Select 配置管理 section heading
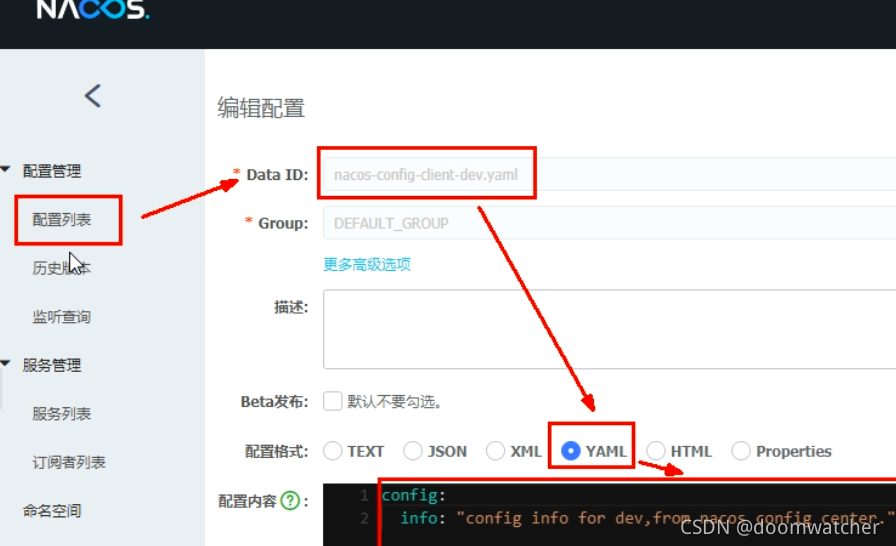 pos(52,171)
